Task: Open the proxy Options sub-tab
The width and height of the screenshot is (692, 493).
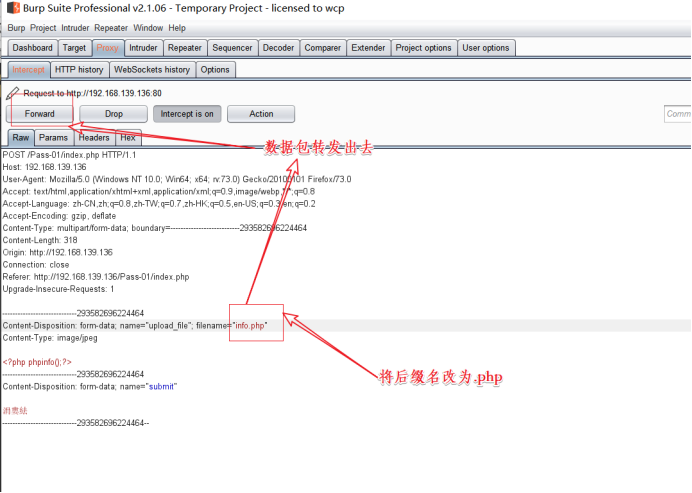Action: (215, 70)
